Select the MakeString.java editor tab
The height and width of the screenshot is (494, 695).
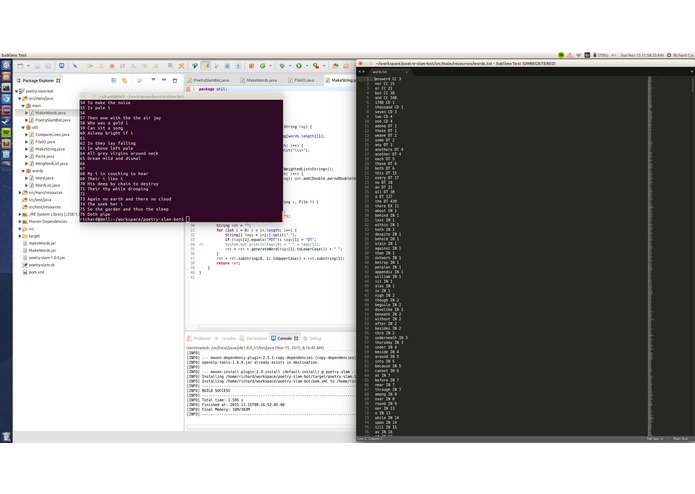click(340, 80)
